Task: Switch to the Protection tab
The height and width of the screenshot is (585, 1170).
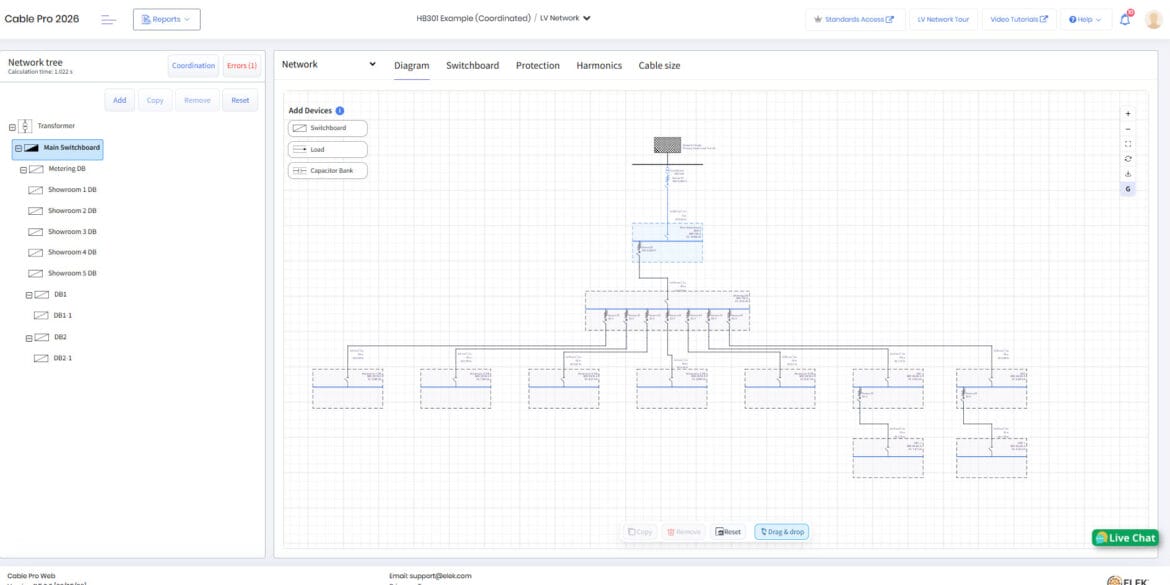Action: [x=537, y=66]
